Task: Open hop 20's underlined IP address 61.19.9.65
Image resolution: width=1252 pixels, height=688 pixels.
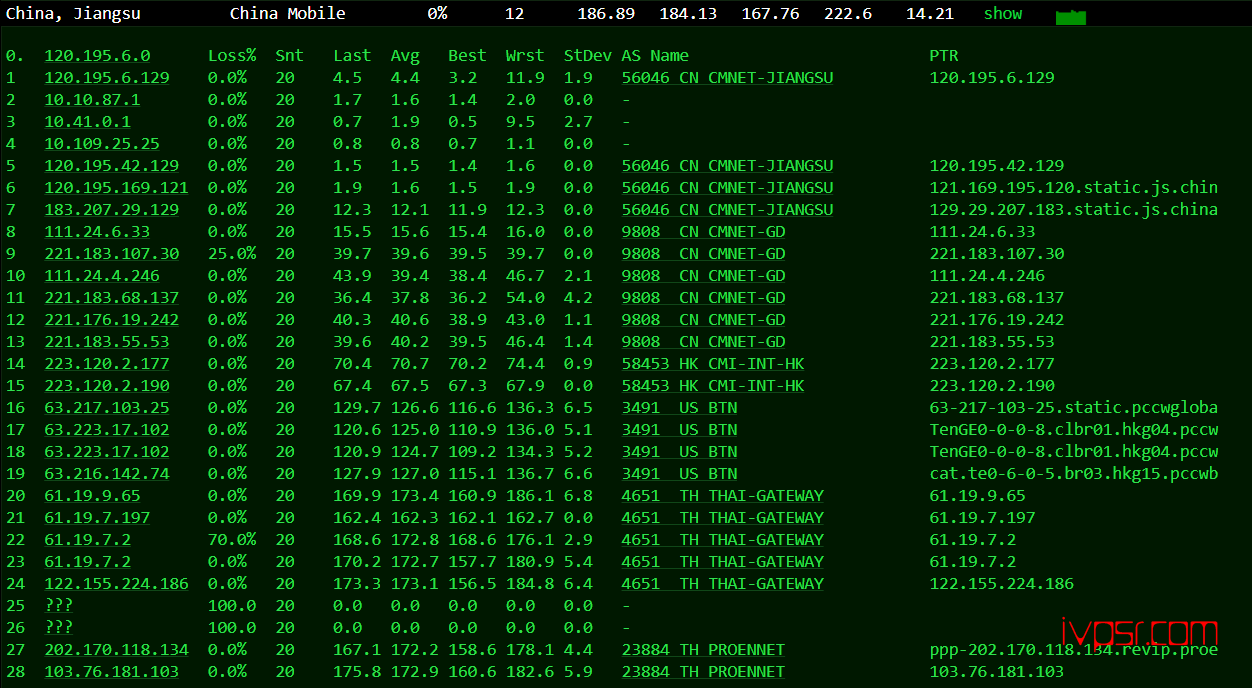Action: tap(92, 496)
